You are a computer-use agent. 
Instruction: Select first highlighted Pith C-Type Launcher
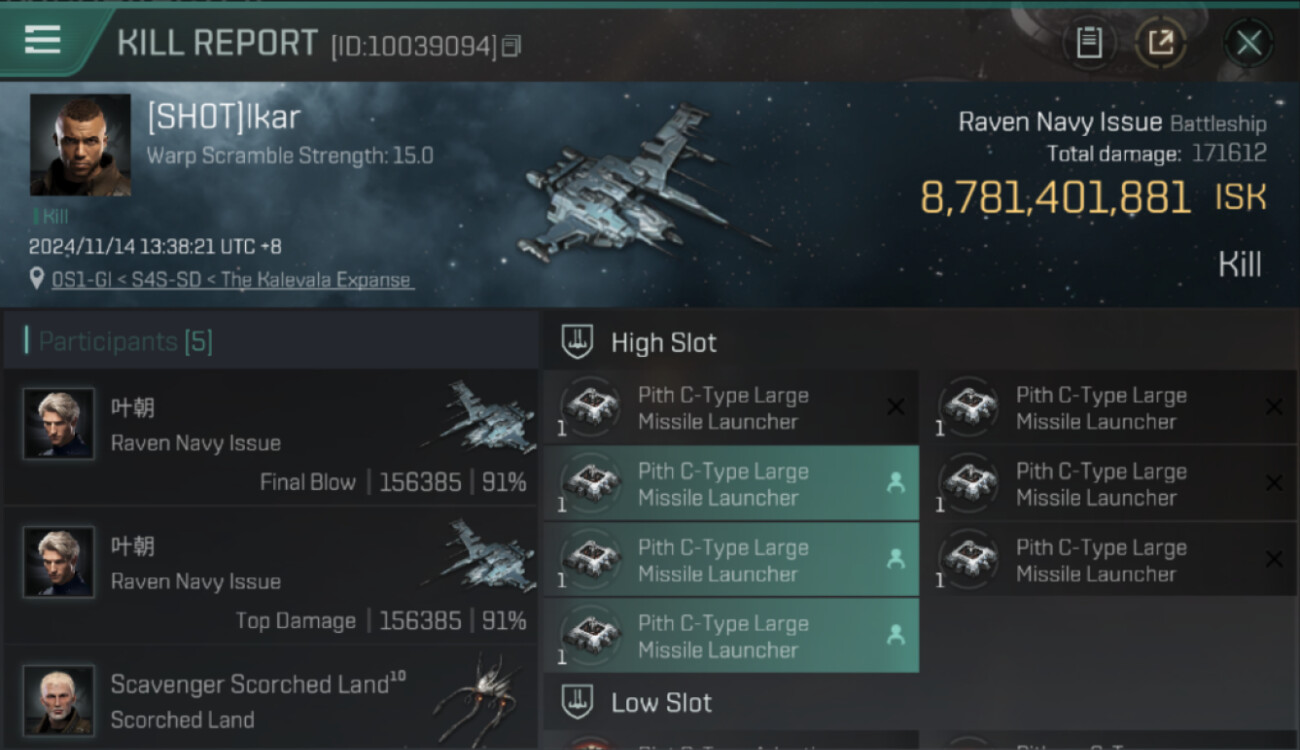(731, 484)
